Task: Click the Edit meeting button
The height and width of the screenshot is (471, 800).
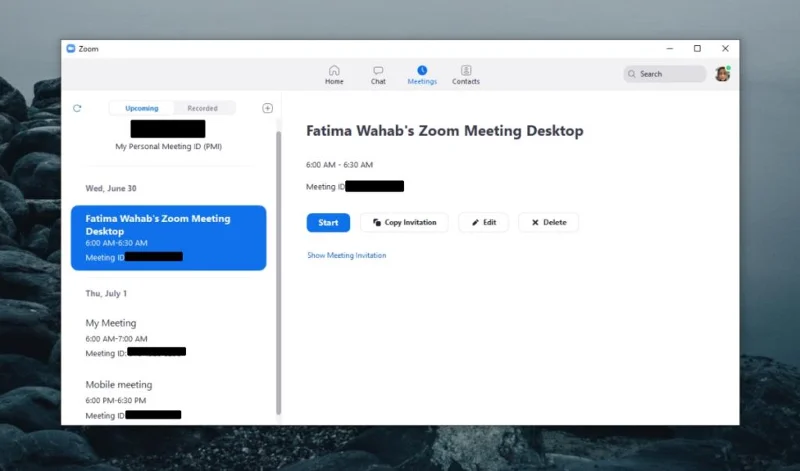Action: coord(484,222)
